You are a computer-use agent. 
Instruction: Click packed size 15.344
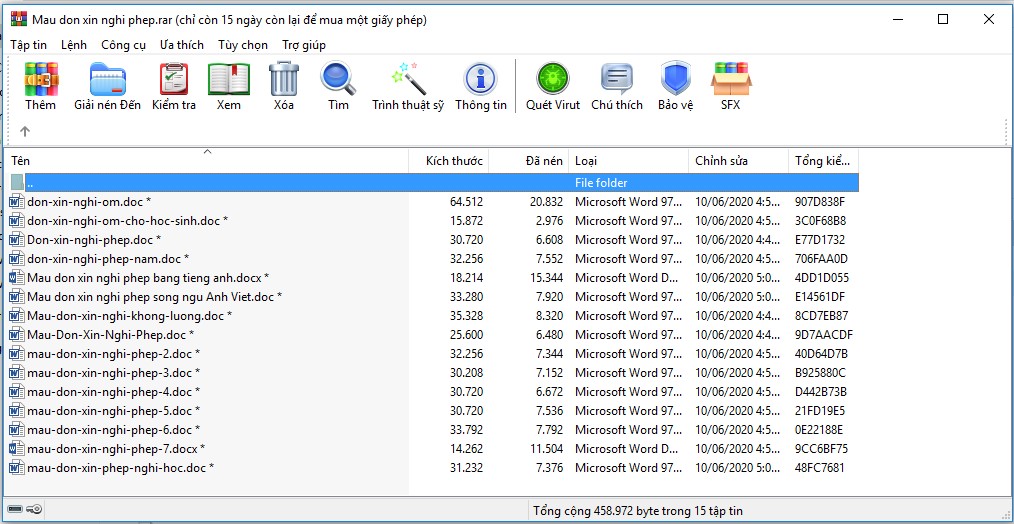point(546,278)
